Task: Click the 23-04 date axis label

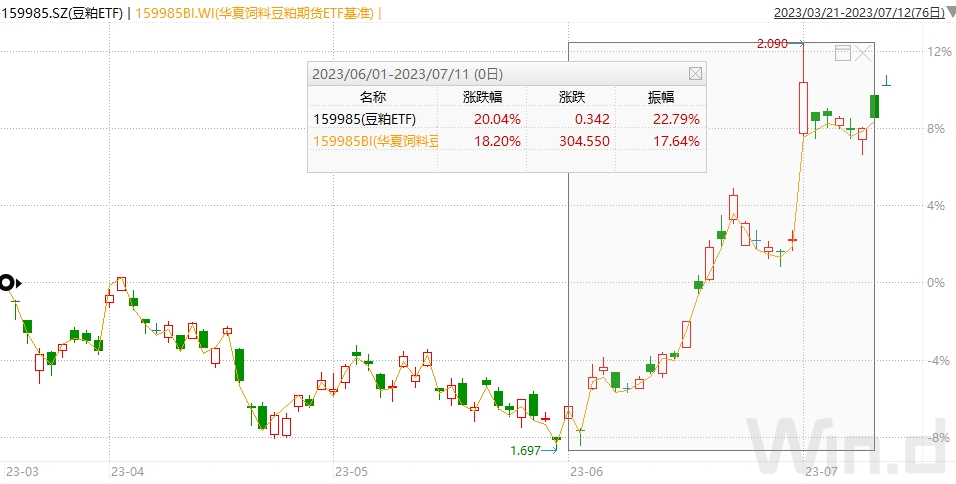Action: click(x=128, y=472)
